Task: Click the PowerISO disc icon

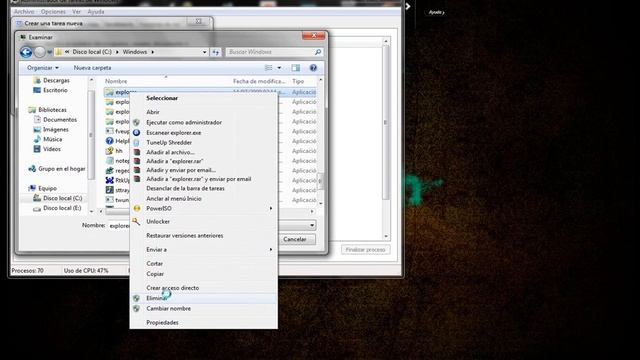Action: [x=137, y=209]
